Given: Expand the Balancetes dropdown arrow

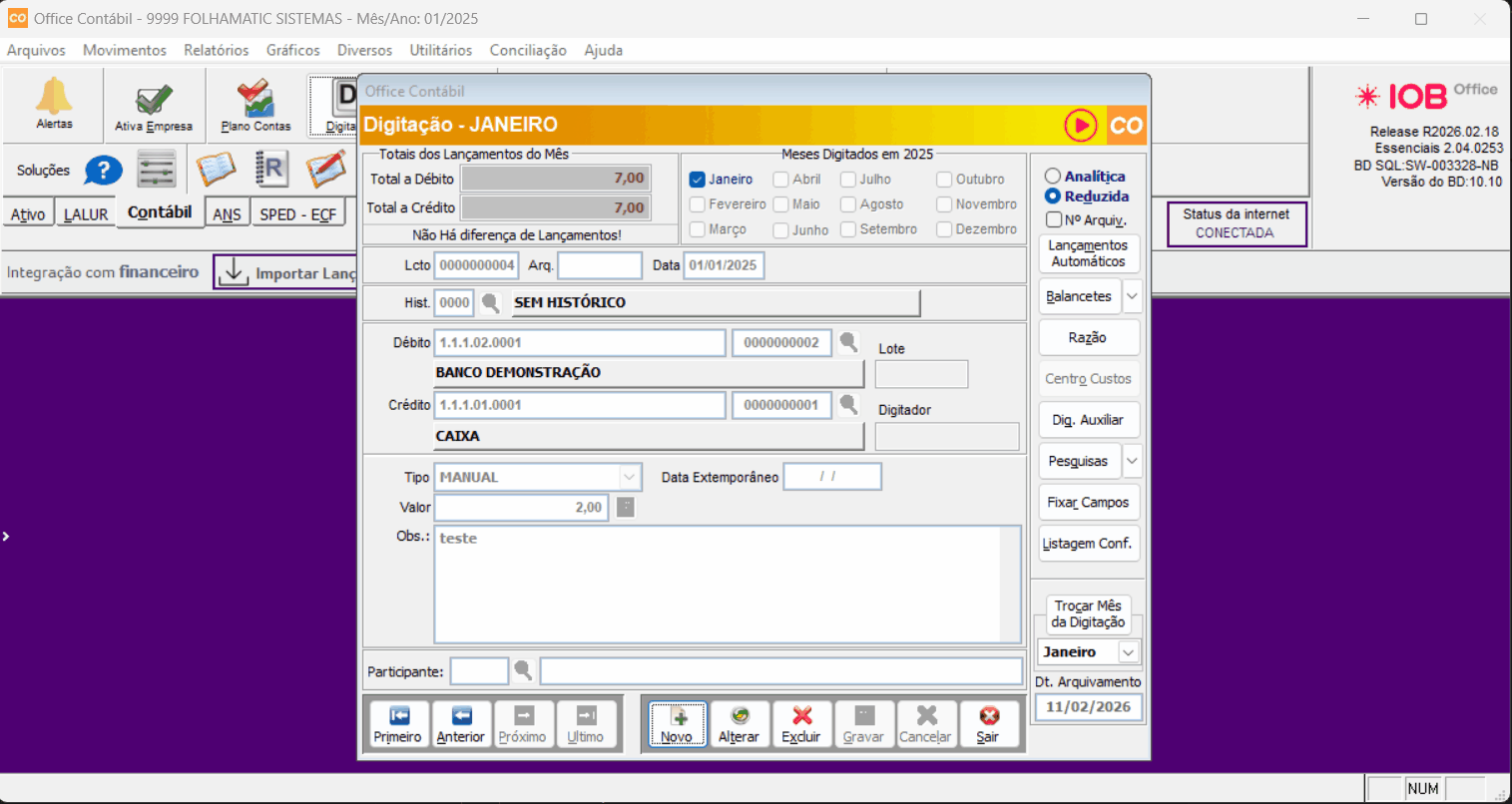Looking at the screenshot, I should (1132, 296).
